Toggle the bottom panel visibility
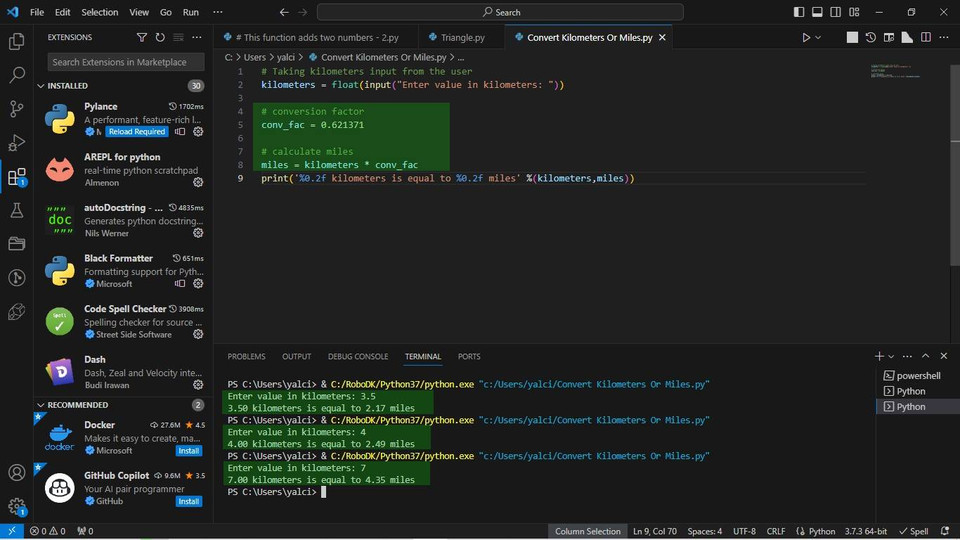 tap(817, 12)
